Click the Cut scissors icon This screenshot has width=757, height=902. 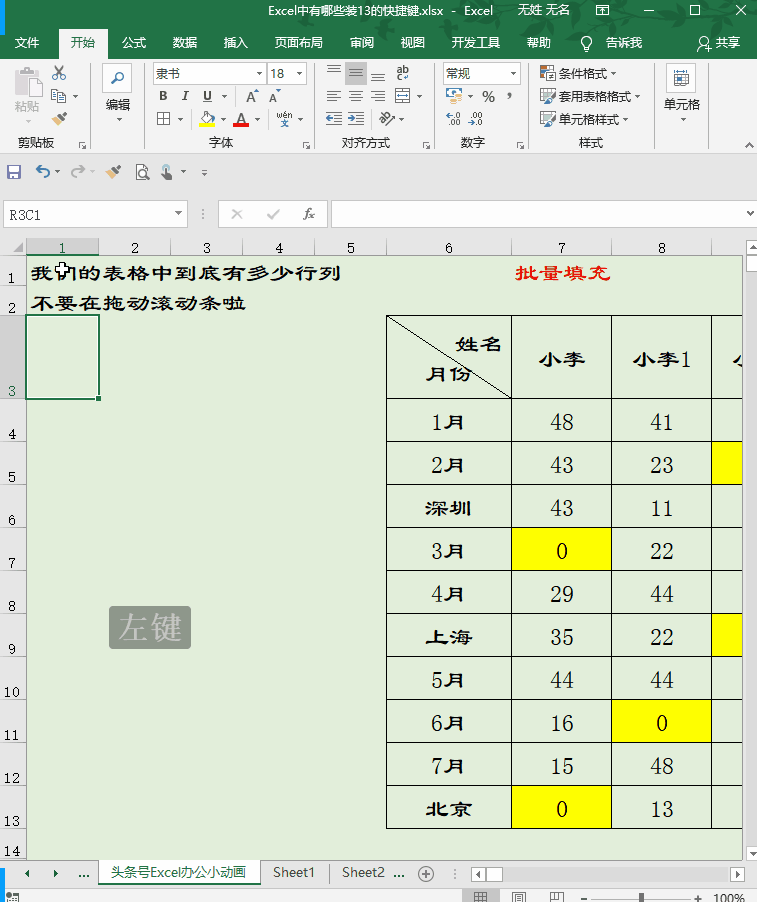(x=59, y=73)
